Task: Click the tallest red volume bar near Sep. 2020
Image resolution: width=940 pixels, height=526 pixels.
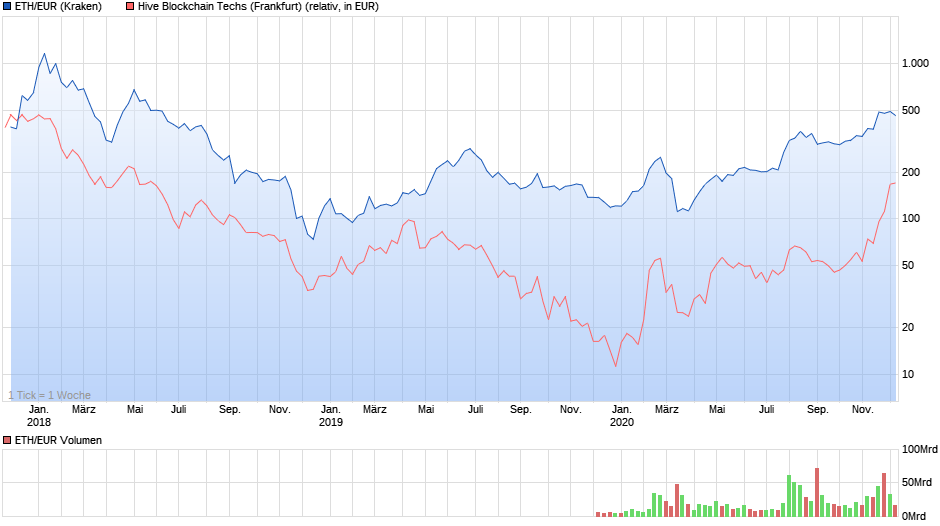Action: click(x=817, y=492)
